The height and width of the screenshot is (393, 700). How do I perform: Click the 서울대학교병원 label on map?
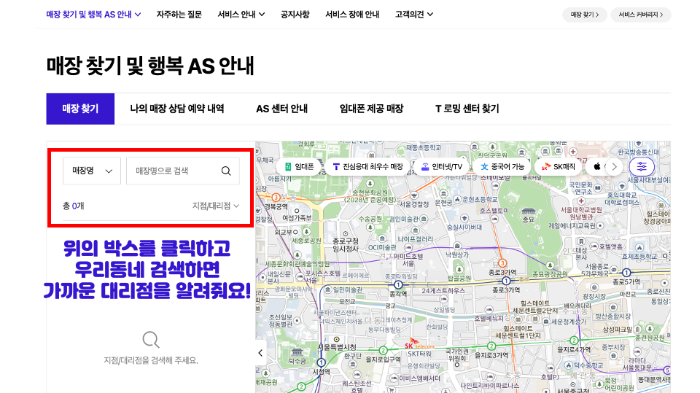pyautogui.click(x=581, y=213)
